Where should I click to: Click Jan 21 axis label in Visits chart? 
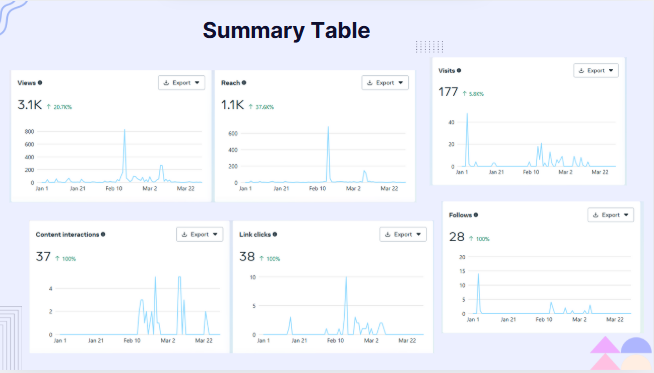point(496,172)
